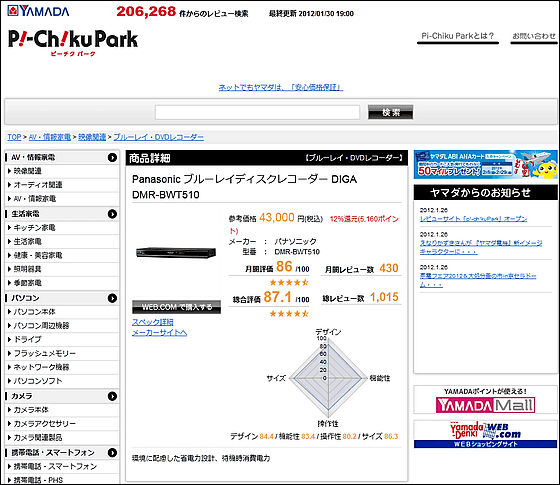Image resolution: width=560 pixels, height=485 pixels.
Task: Open えなりかずきさん news link
Action: click(x=481, y=247)
